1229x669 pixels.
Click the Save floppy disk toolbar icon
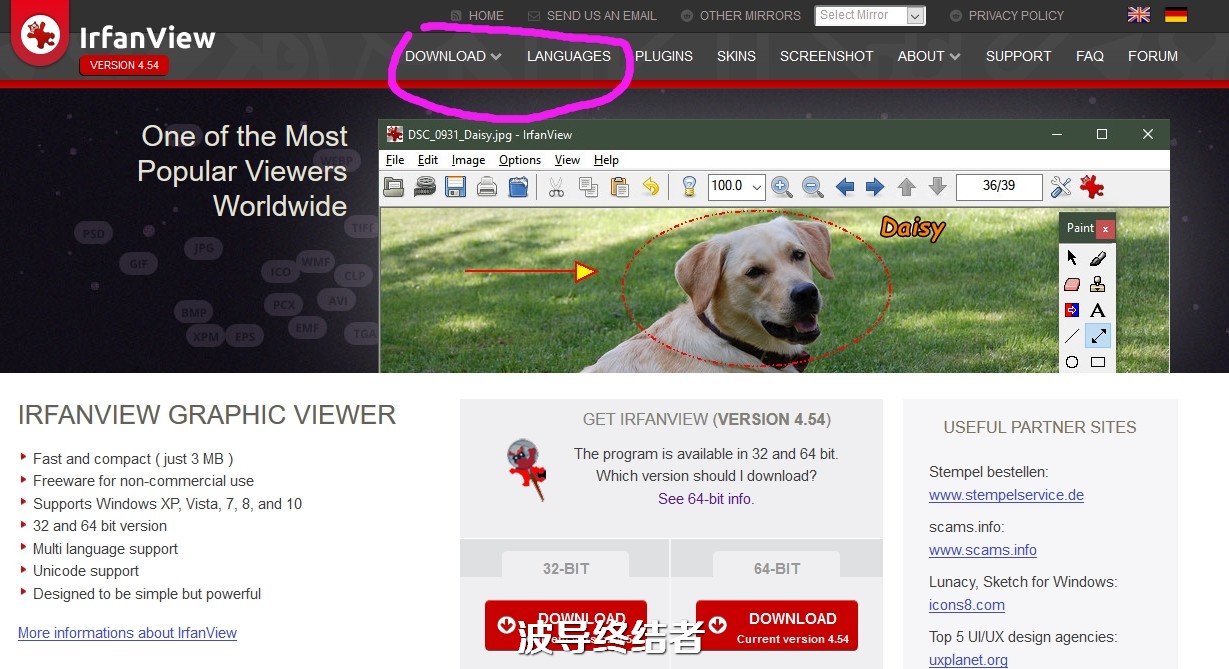pos(456,186)
